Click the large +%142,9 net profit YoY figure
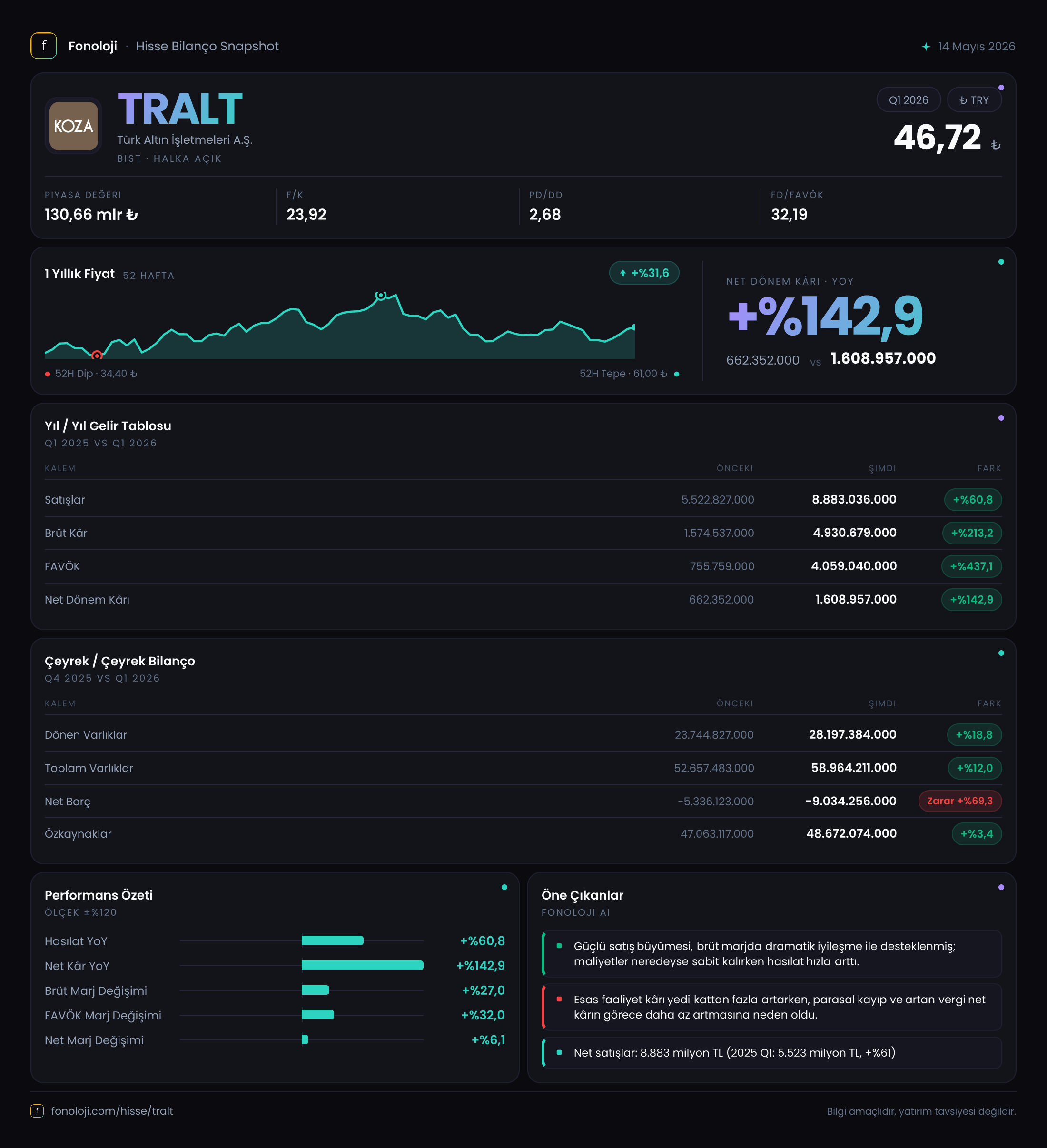 pyautogui.click(x=826, y=316)
